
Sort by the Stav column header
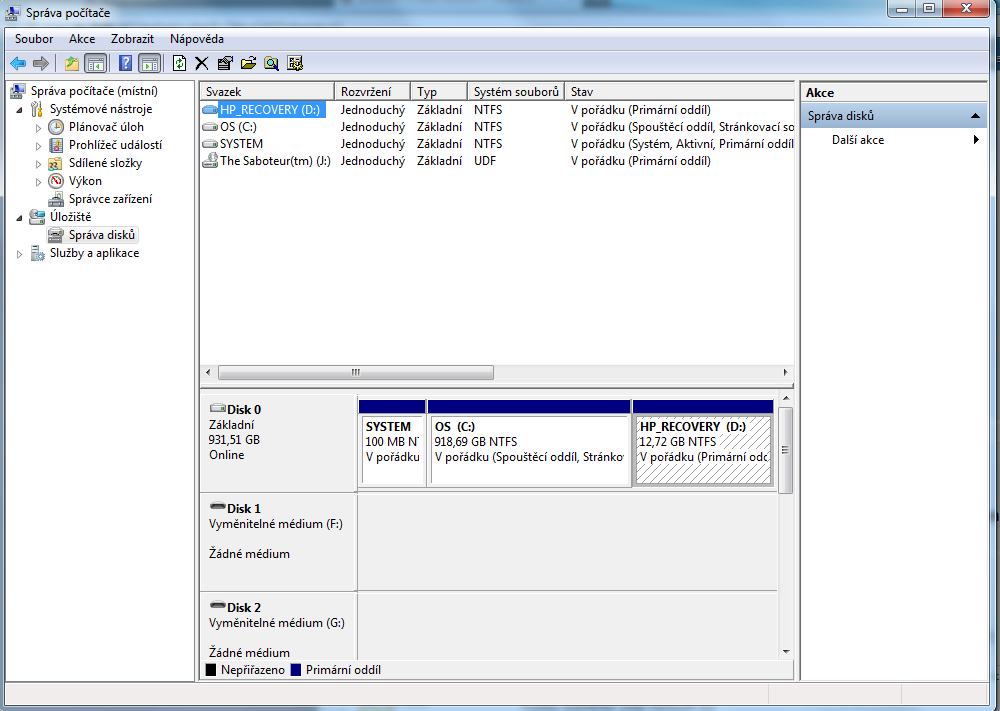point(679,91)
